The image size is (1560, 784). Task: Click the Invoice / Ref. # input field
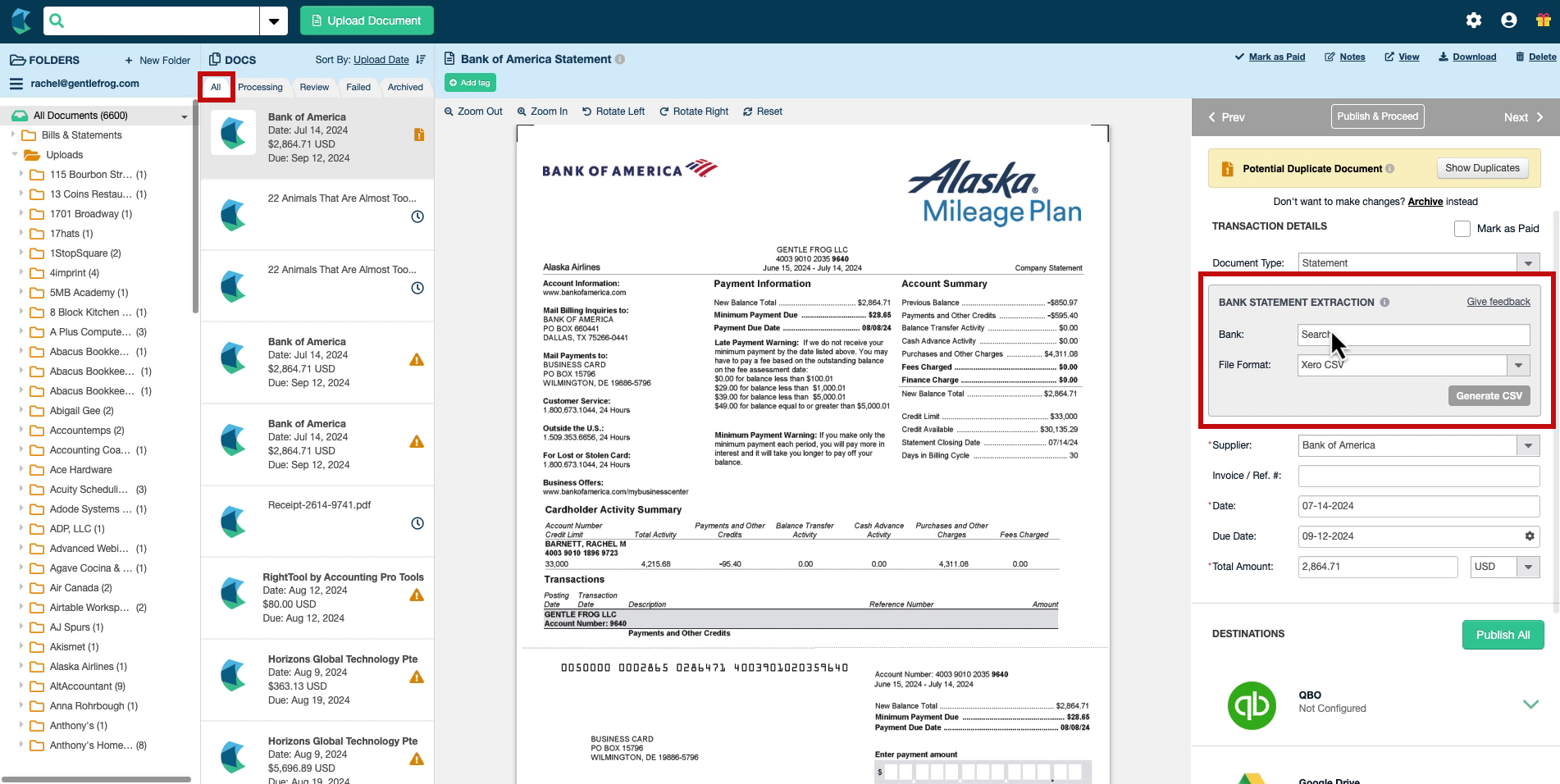(1419, 476)
